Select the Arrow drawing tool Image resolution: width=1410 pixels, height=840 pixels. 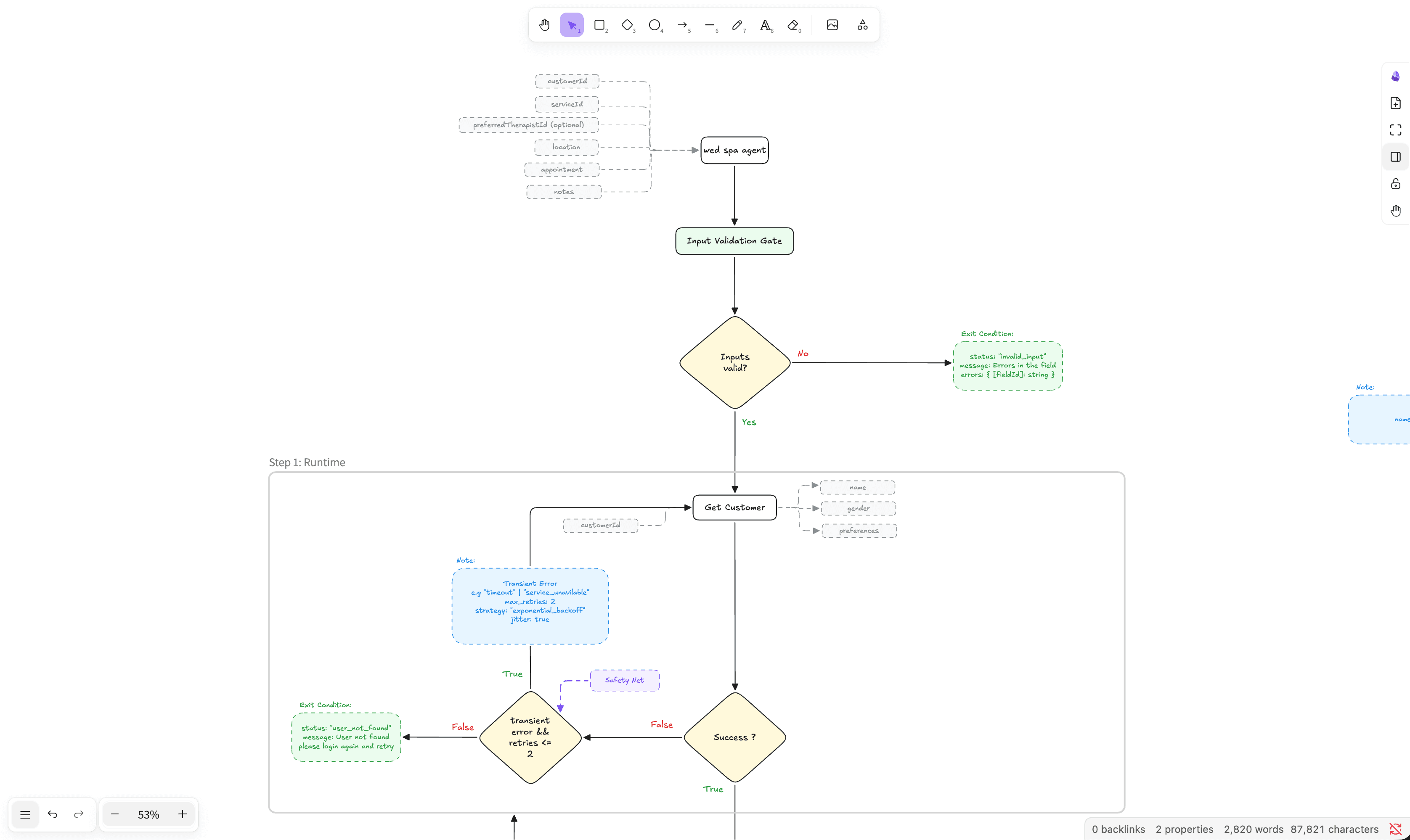[x=682, y=25]
